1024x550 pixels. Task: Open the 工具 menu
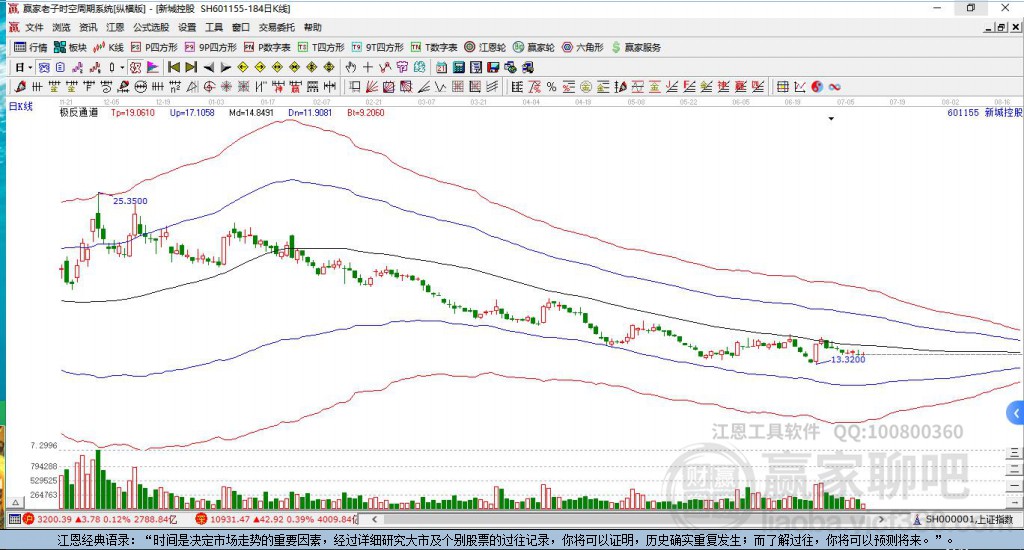[x=214, y=27]
